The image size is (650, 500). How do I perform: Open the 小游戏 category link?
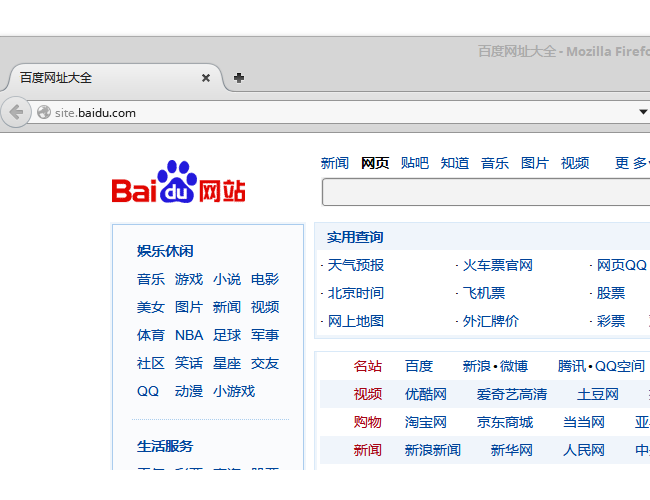click(234, 391)
